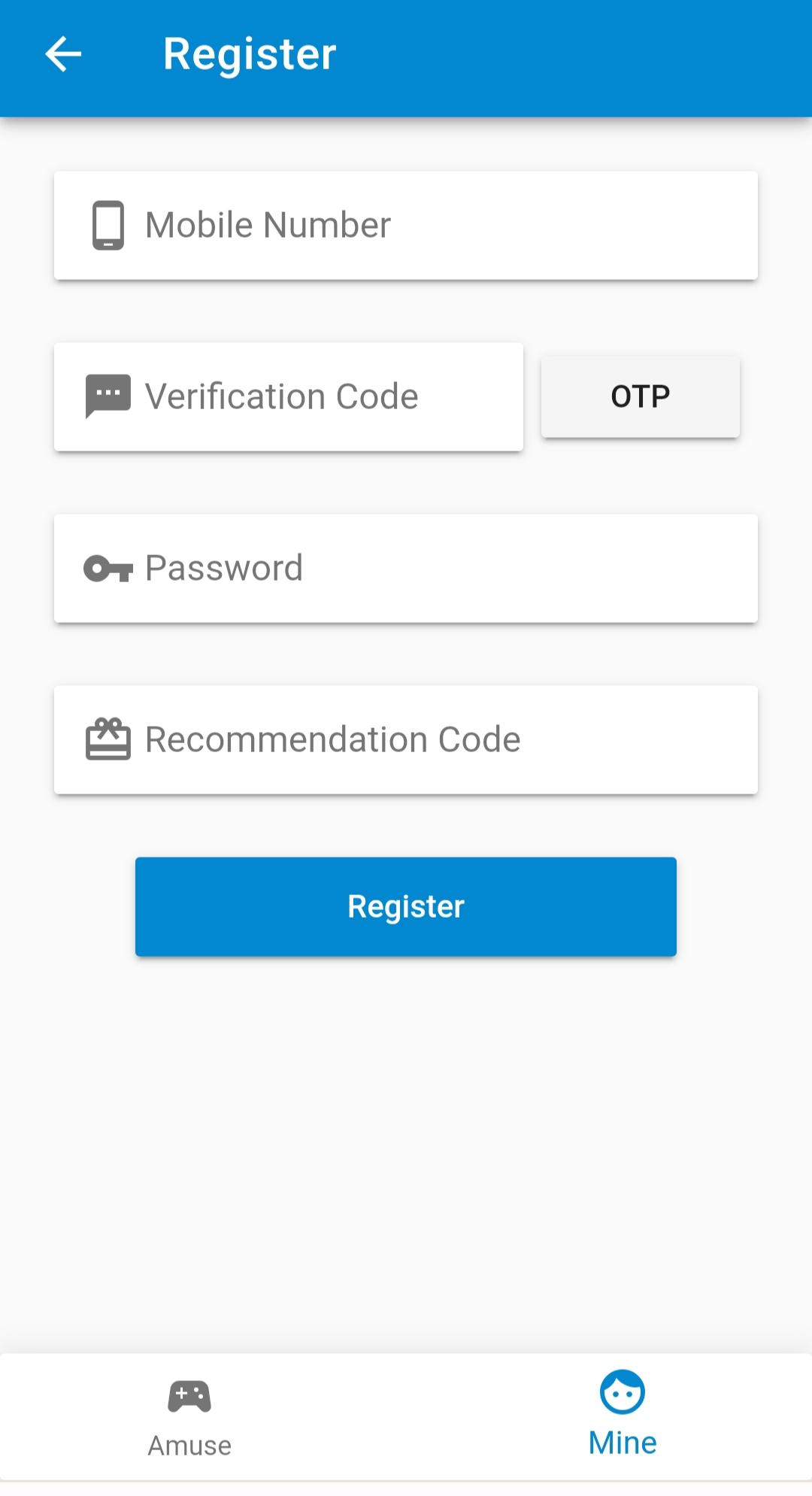Viewport: 812px width, 1496px height.
Task: Click the key icon beside Password
Action: point(108,569)
